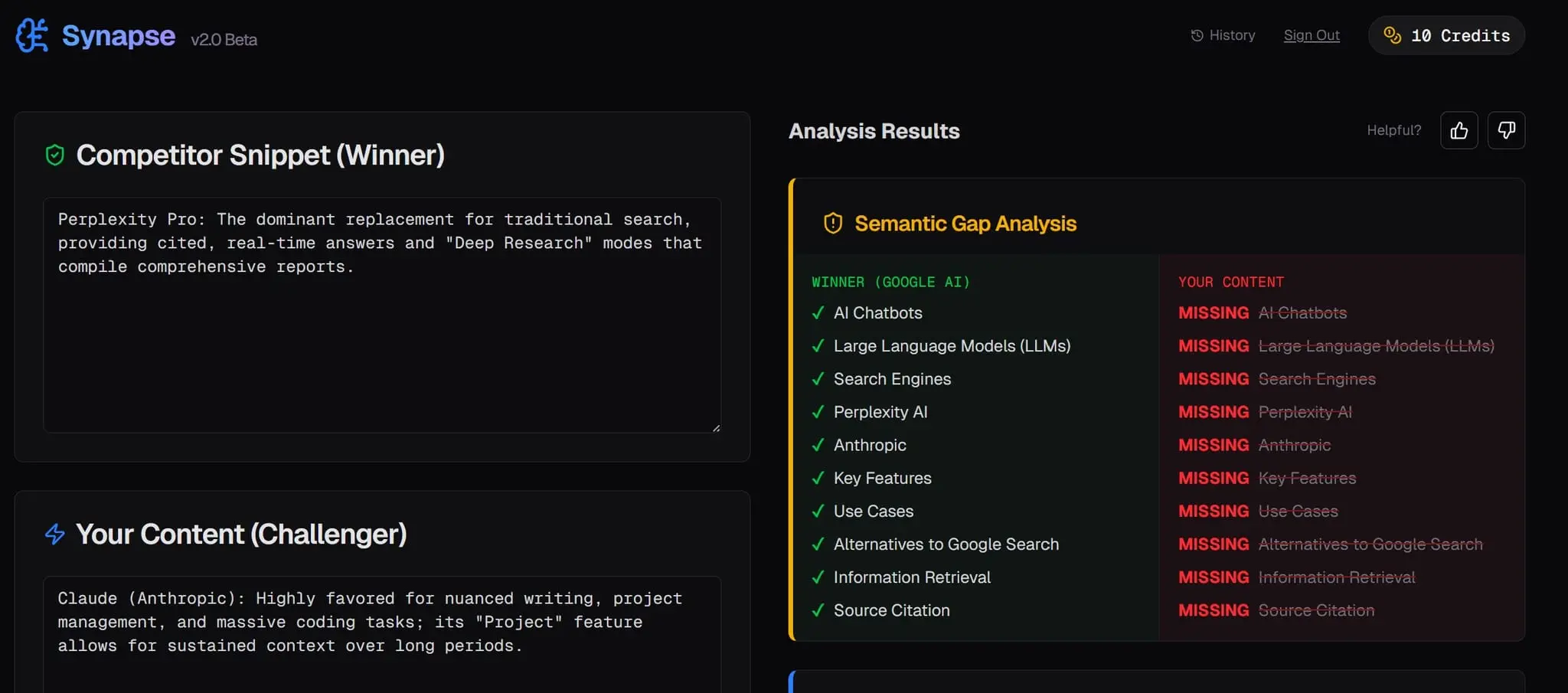Click the Your Content (Challenger) heading

[241, 534]
